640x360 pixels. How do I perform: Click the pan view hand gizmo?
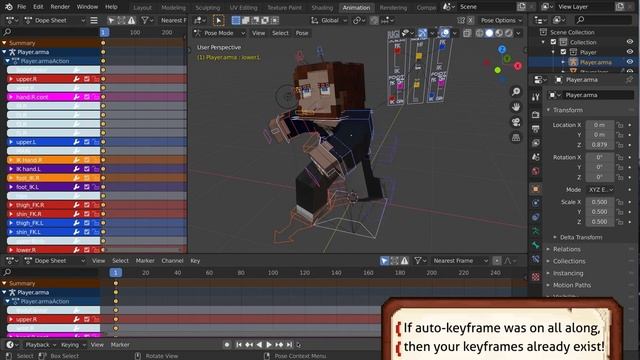(516, 107)
